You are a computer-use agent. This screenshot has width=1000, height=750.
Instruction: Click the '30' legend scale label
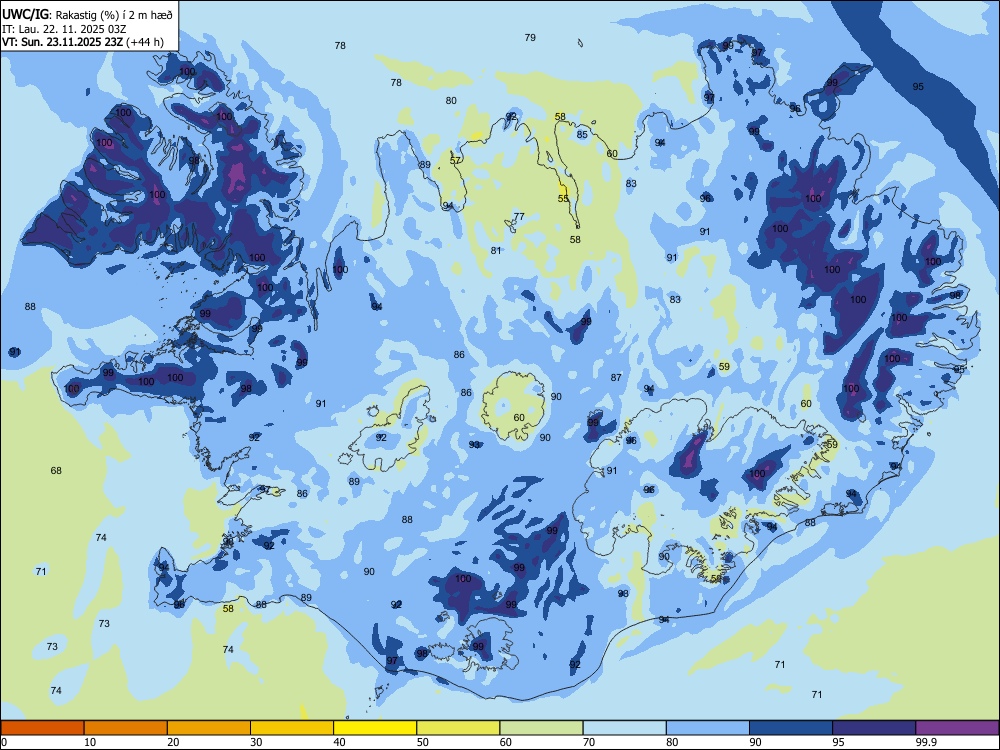coord(256,742)
